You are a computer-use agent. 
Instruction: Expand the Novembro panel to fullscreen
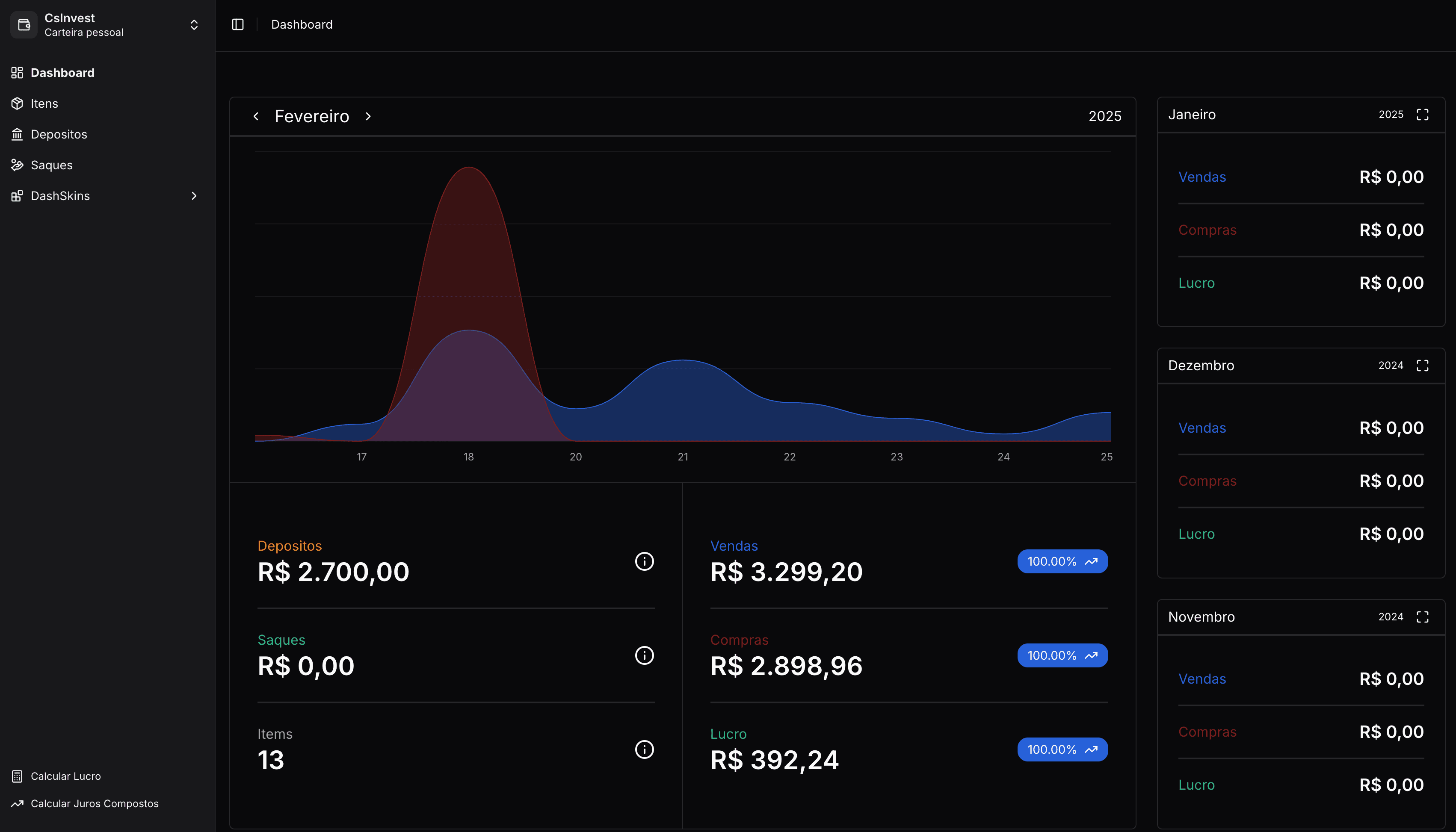pos(1423,617)
